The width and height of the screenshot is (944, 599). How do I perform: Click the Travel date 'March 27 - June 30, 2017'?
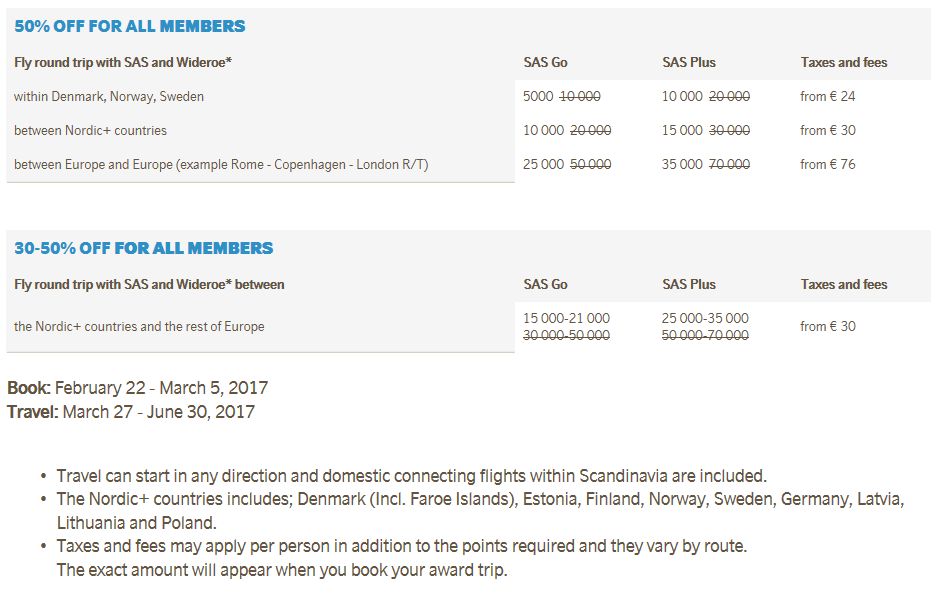(x=158, y=412)
